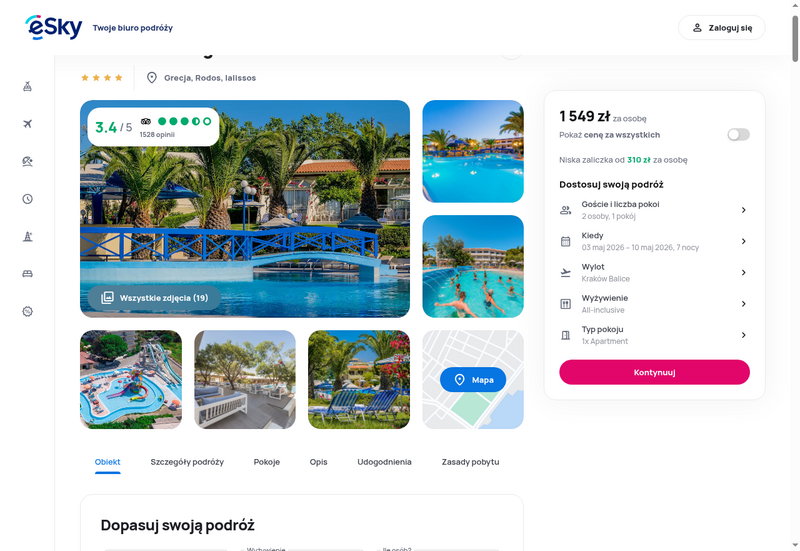Click the beach umbrella holidays sidebar icon
The image size is (800, 551).
pyautogui.click(x=28, y=161)
